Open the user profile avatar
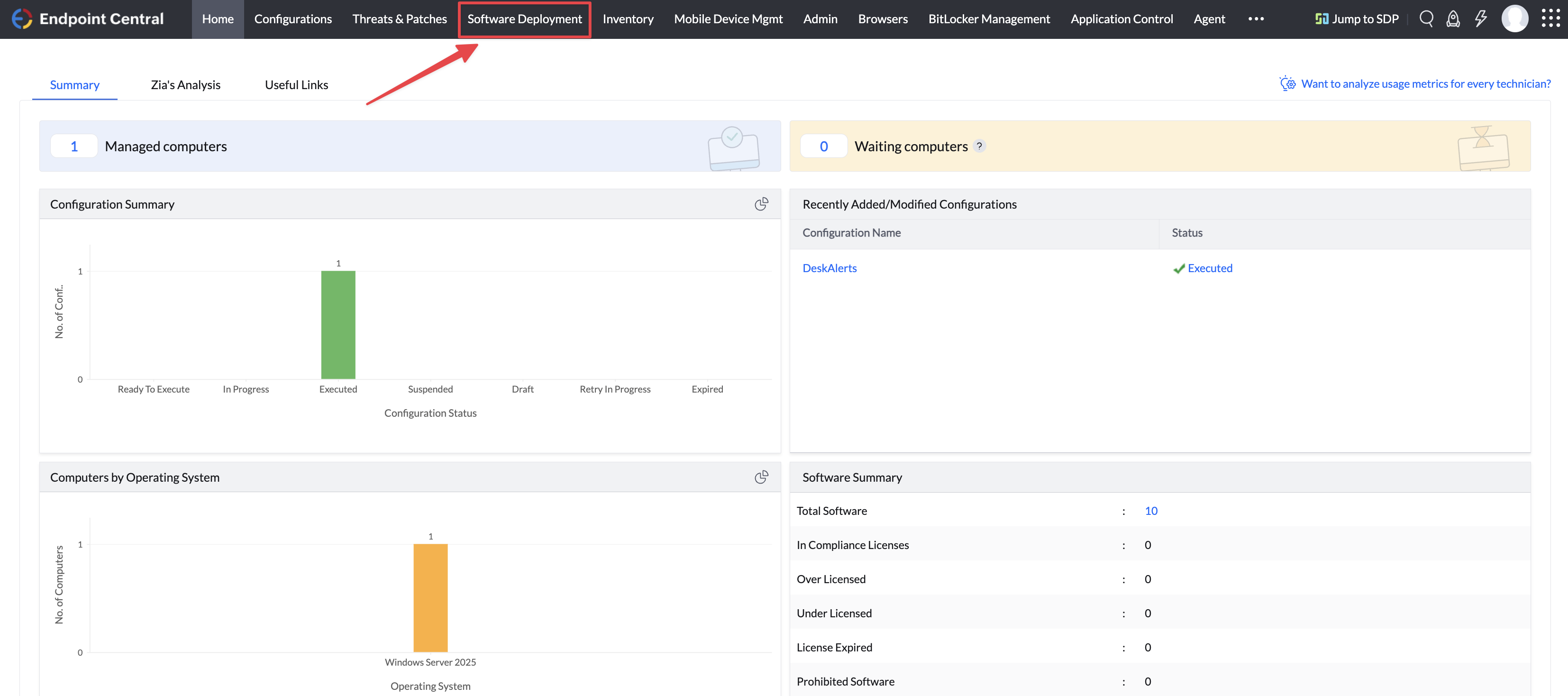This screenshot has width=1568, height=696. tap(1514, 19)
